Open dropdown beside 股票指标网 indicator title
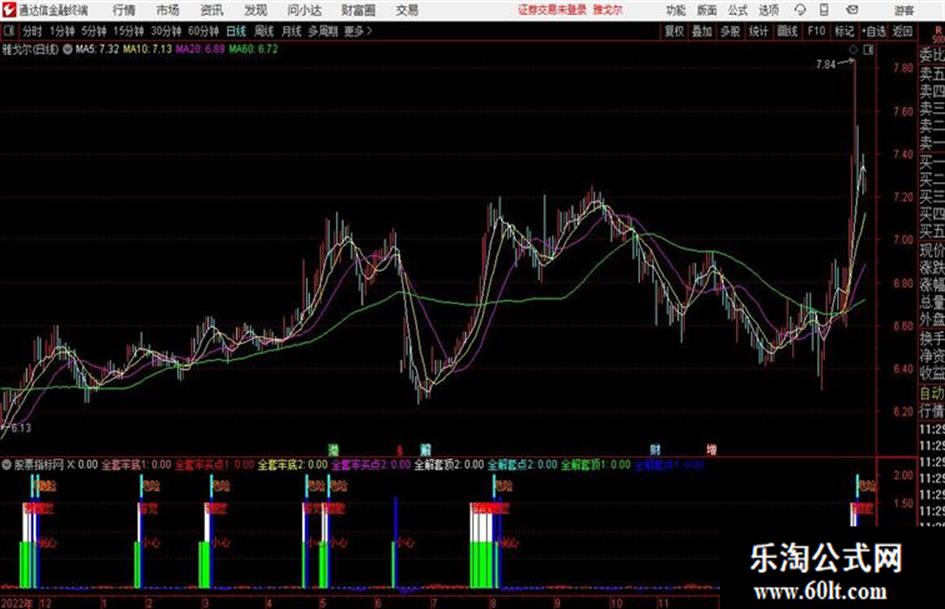The height and width of the screenshot is (609, 945). [7, 465]
